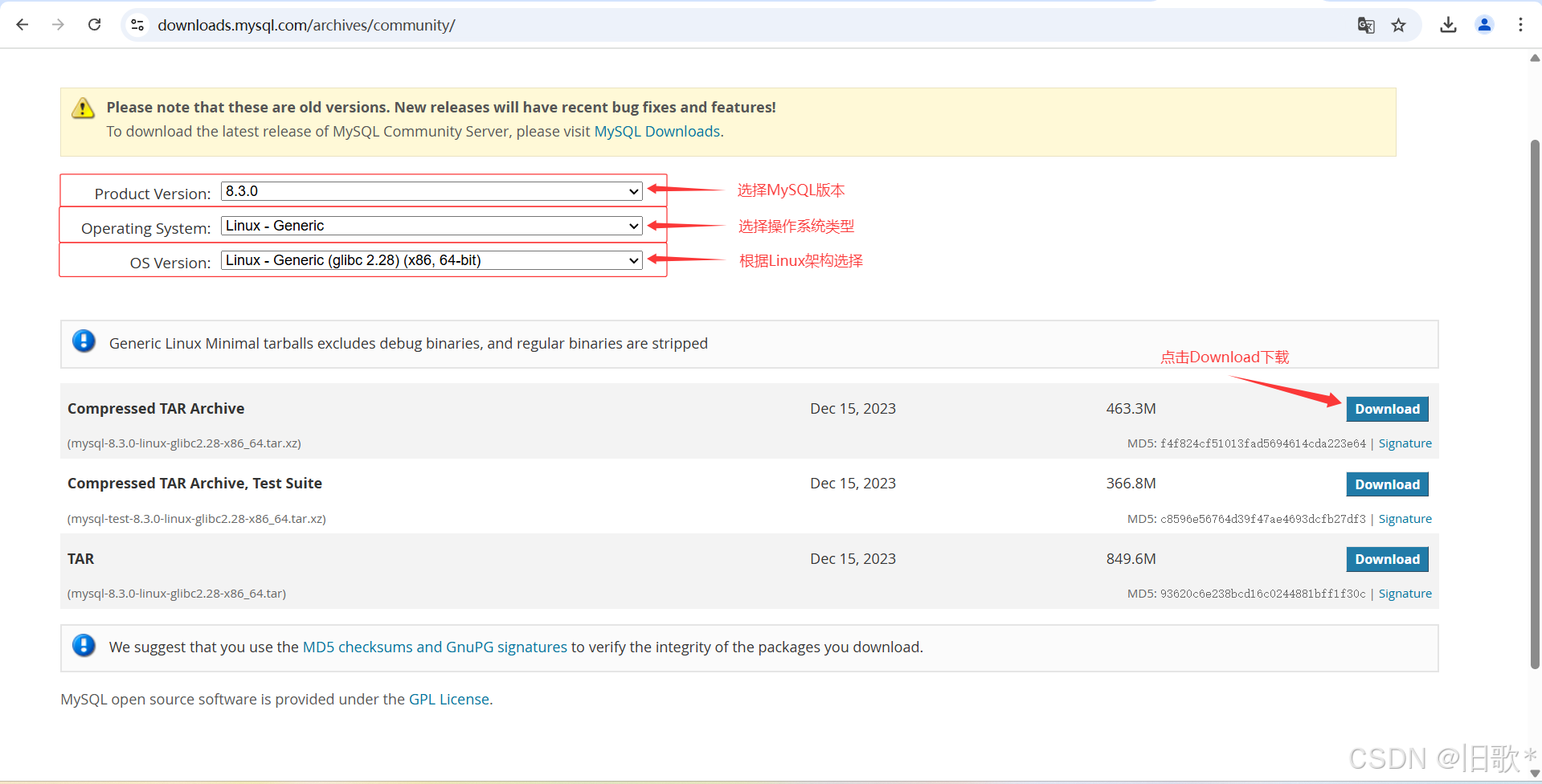Expand the OS Version dropdown
This screenshot has height=784, width=1542.
432,260
